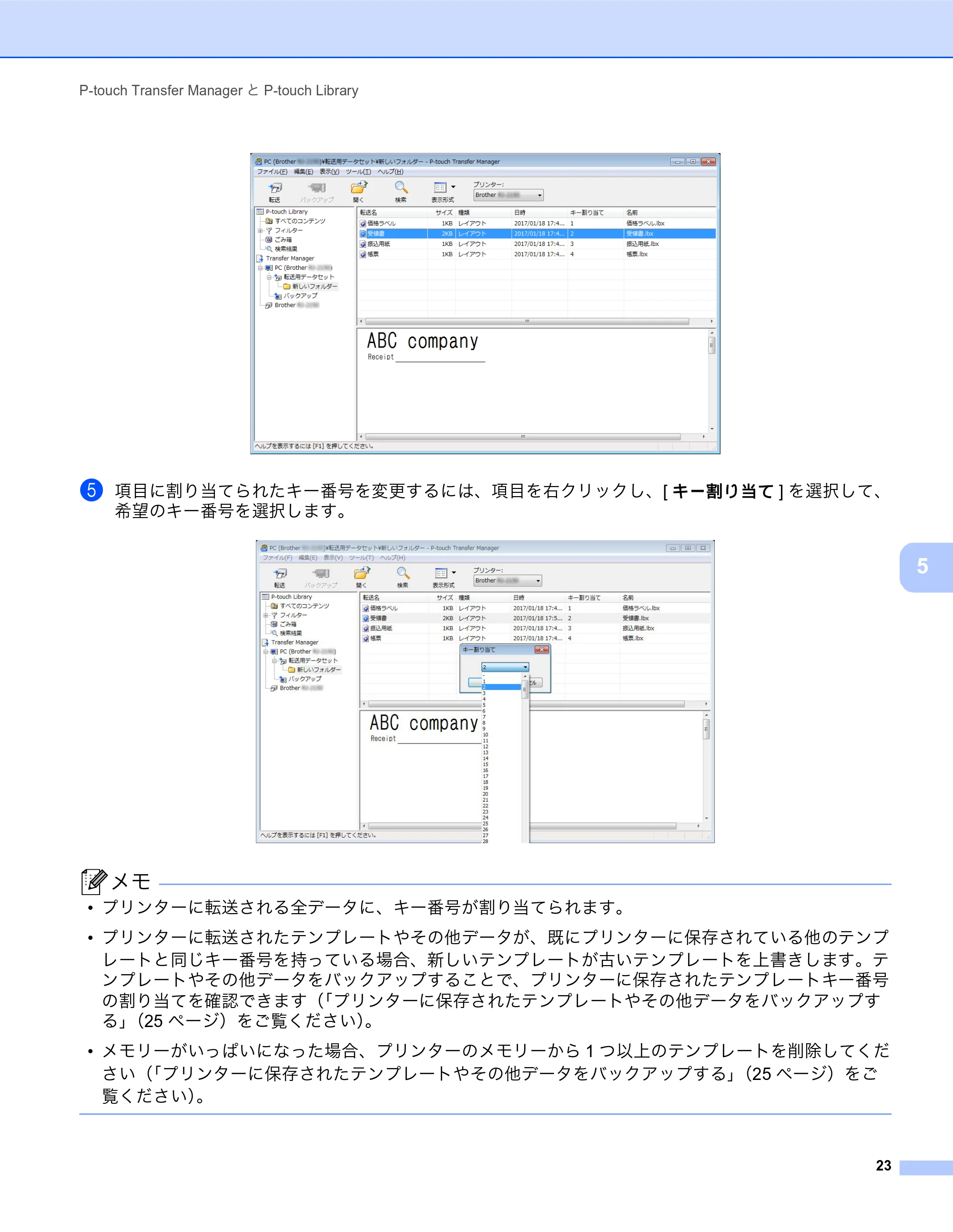Viewport: 953px width, 1232px height.
Task: Open ツール(T) menu in first screenshot
Action: pos(359,172)
